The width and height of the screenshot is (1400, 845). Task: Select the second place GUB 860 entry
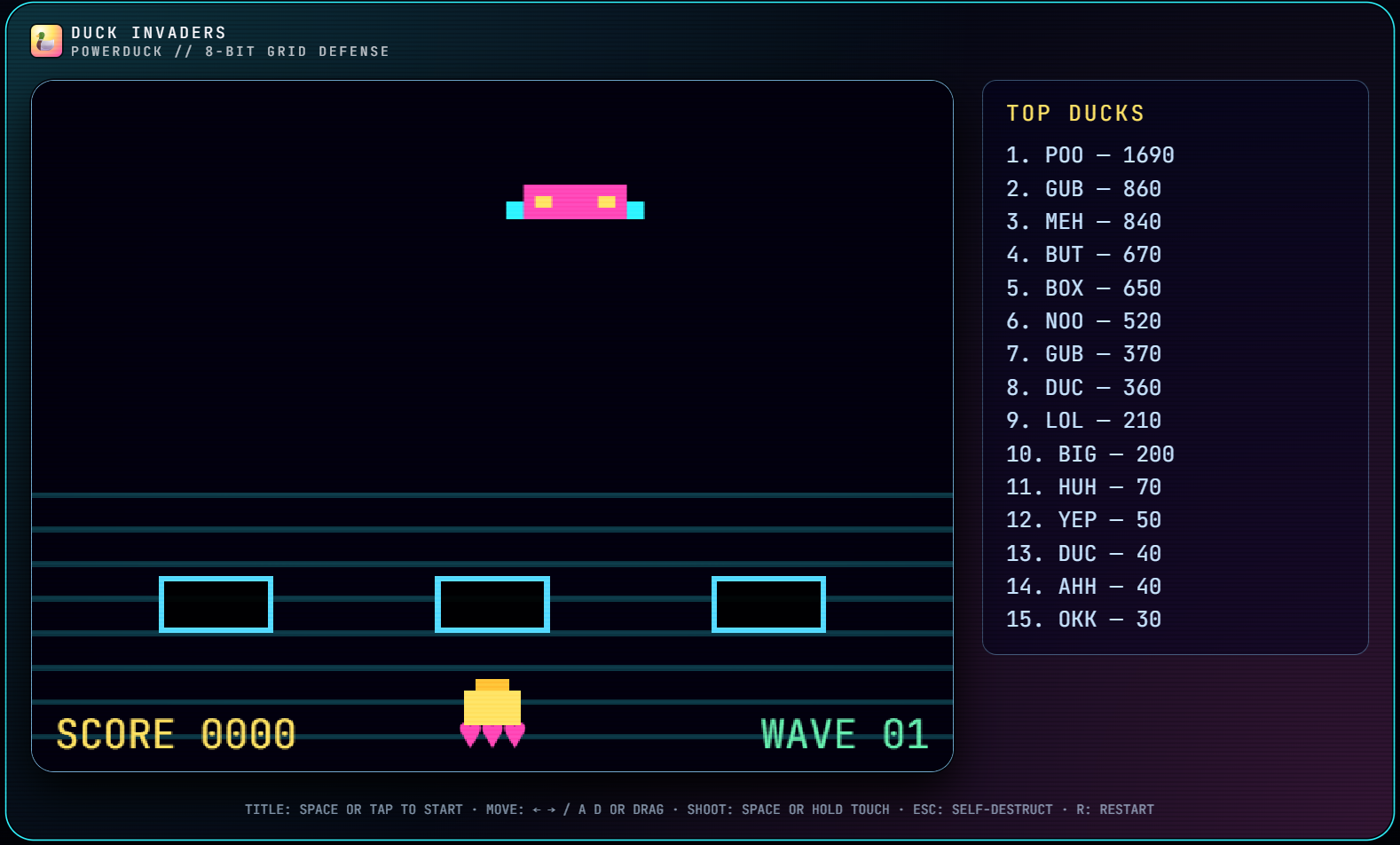coord(1083,189)
